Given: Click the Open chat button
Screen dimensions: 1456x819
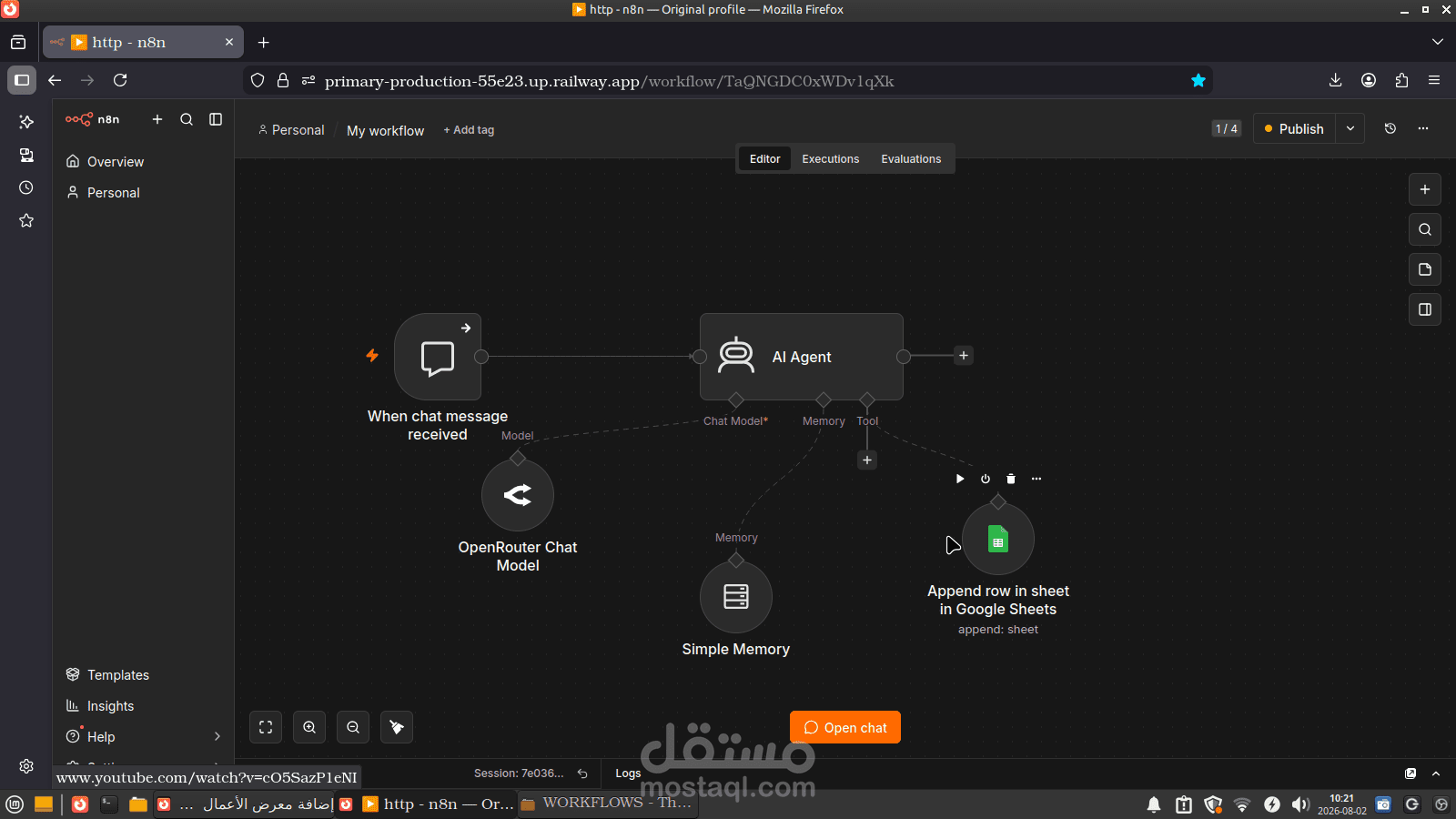Looking at the screenshot, I should pyautogui.click(x=845, y=727).
